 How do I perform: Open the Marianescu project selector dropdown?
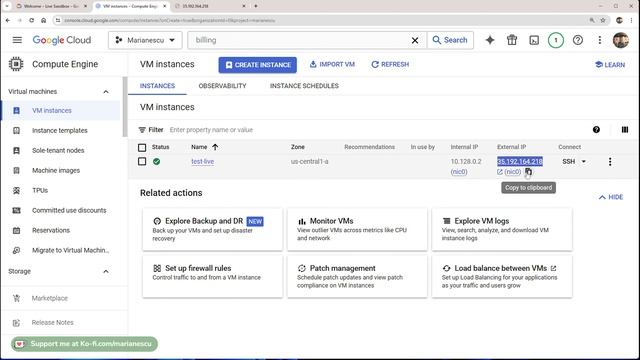tap(145, 40)
